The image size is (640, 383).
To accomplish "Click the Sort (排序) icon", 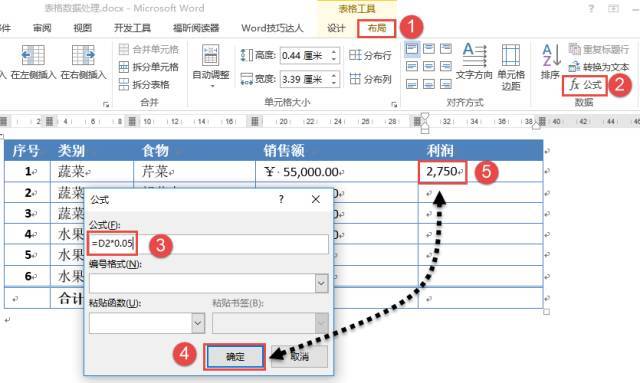I will point(551,55).
